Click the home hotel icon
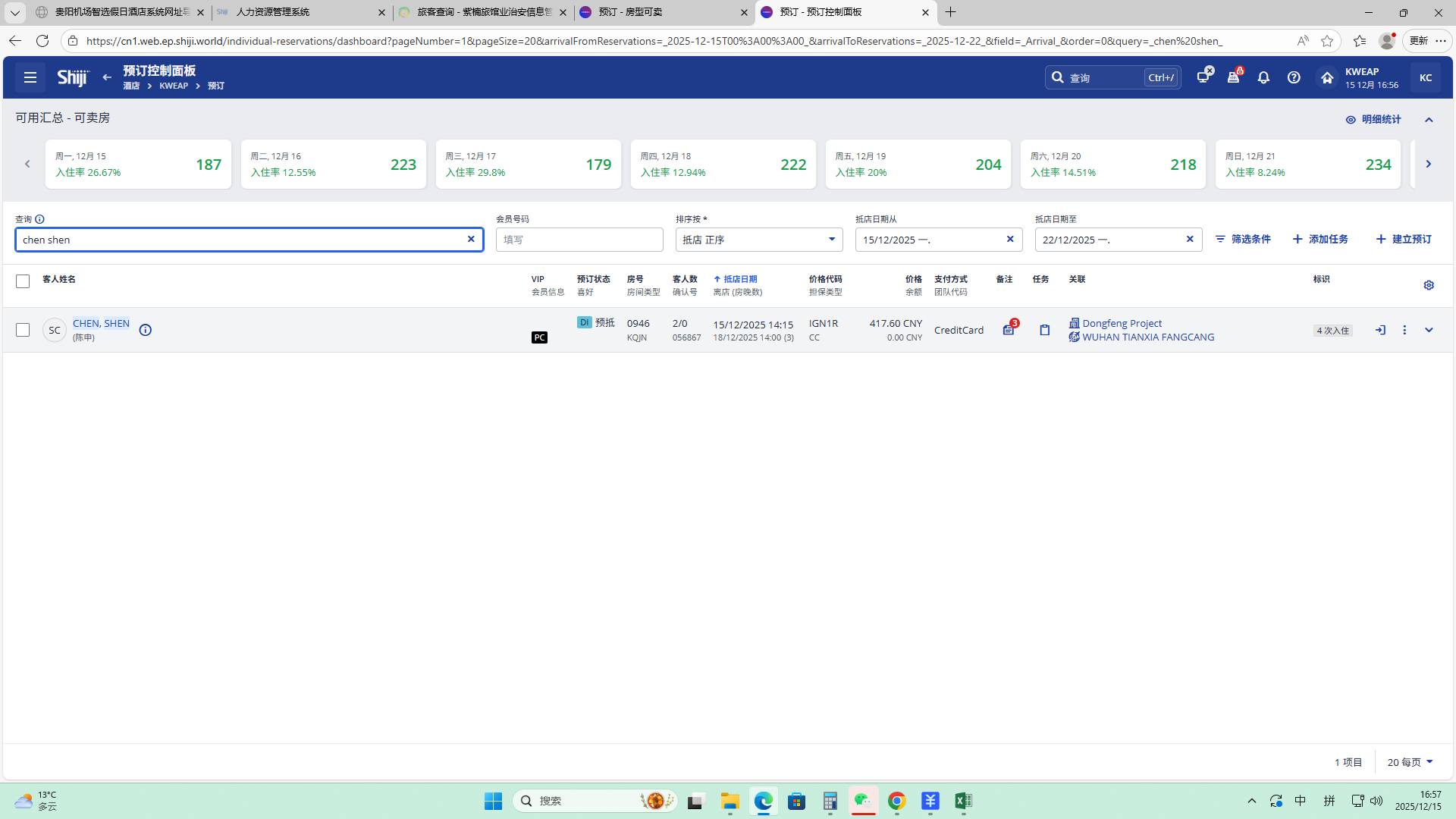Viewport: 1456px width, 819px height. [x=1327, y=77]
